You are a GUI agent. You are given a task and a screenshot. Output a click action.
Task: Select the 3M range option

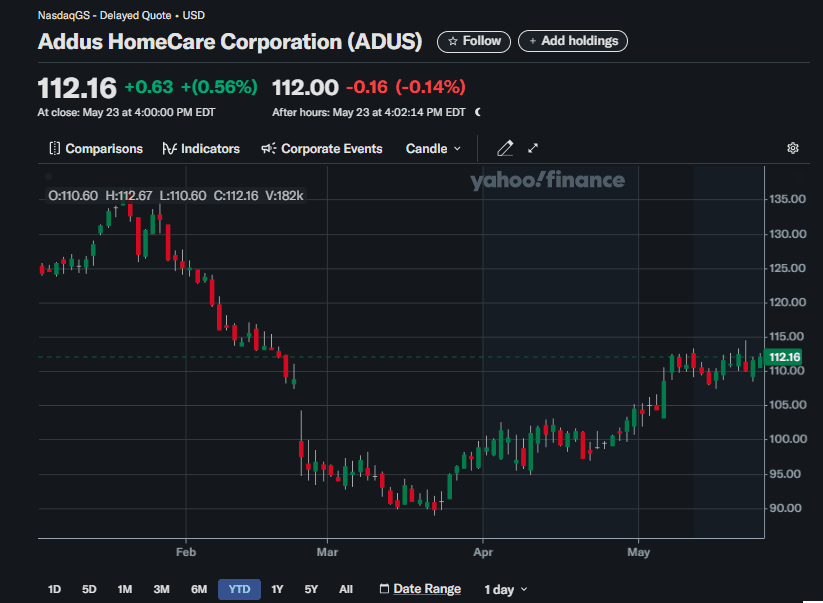point(161,589)
